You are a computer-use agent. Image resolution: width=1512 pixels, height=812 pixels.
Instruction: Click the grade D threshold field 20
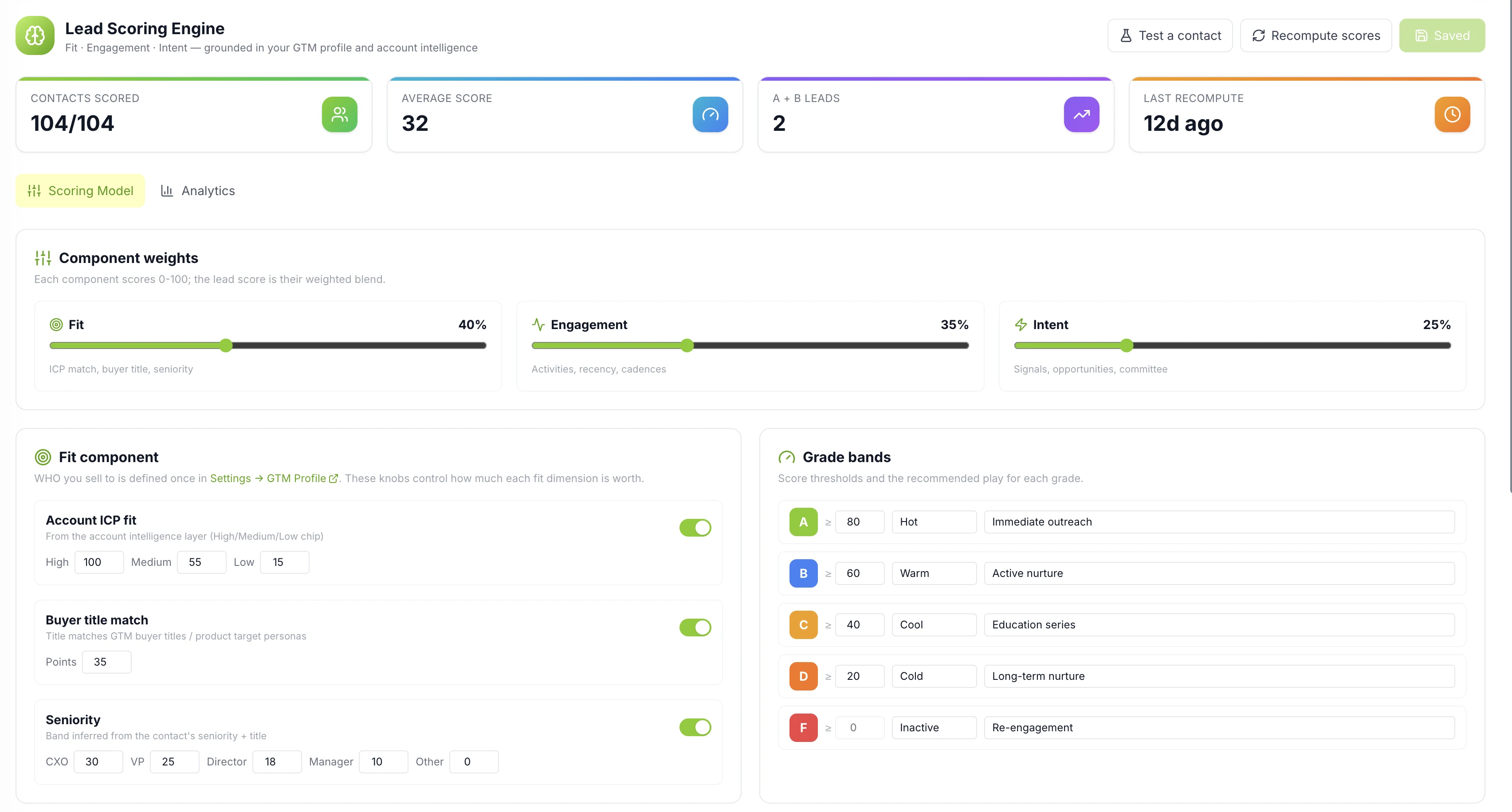coord(860,676)
